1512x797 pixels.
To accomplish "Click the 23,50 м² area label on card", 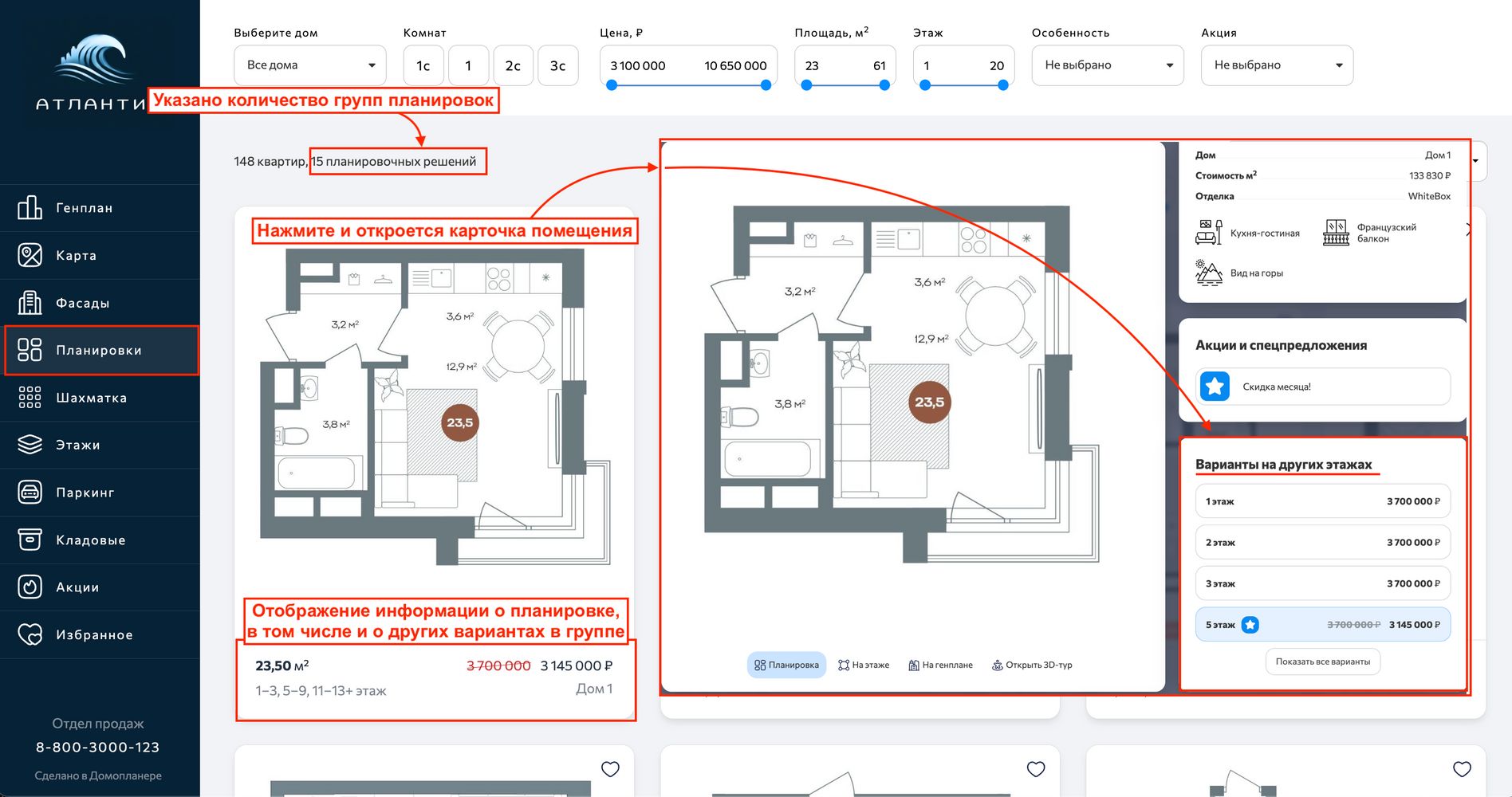I will click(x=282, y=665).
